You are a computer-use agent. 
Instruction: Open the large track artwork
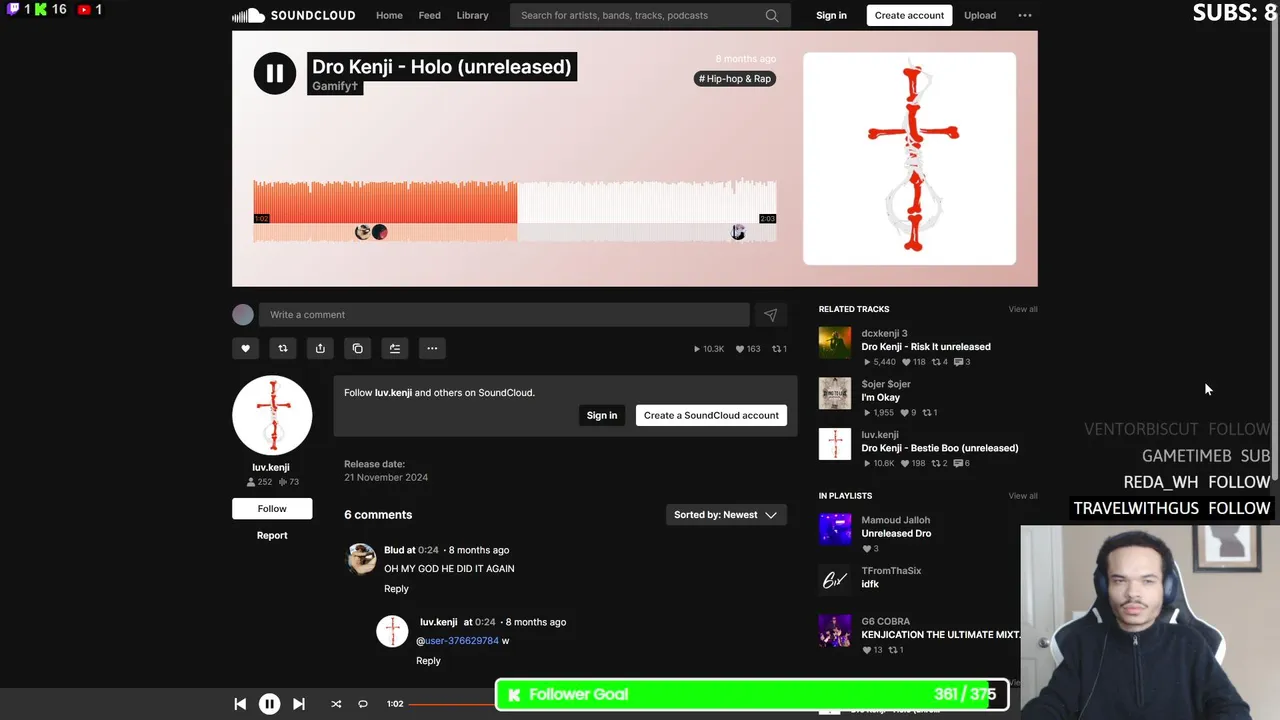click(909, 158)
